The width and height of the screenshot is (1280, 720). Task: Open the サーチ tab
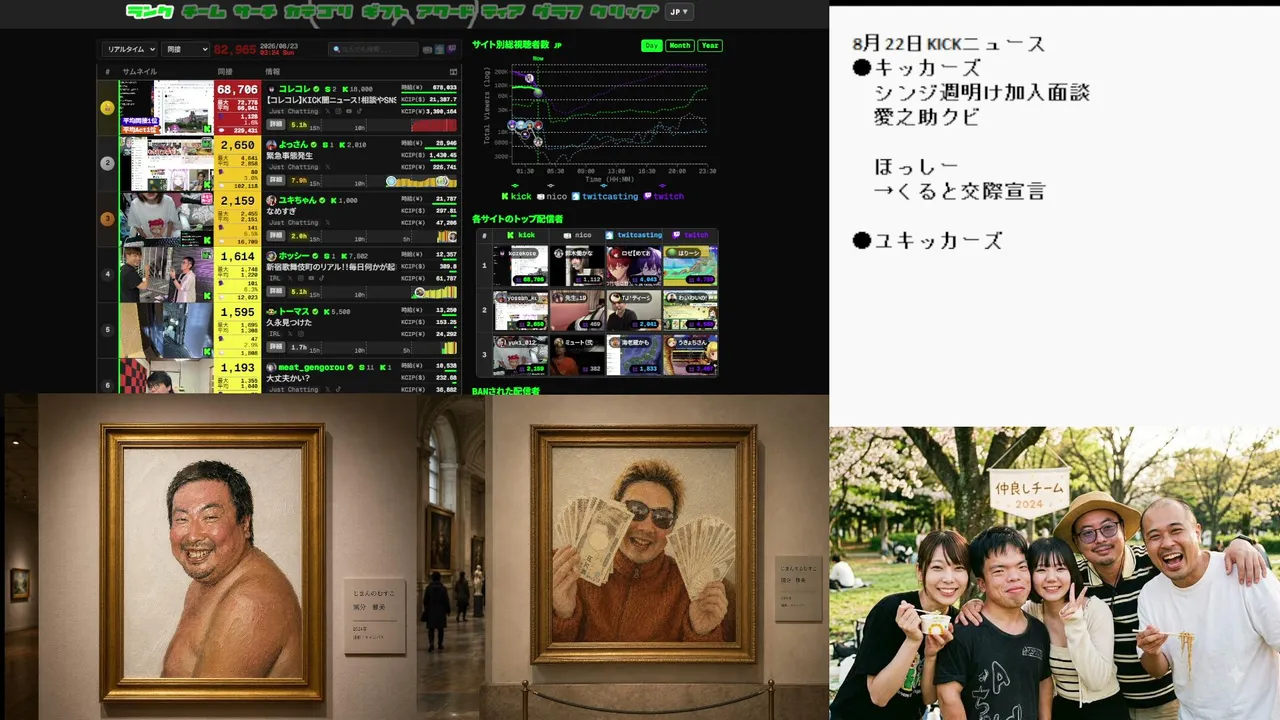point(255,12)
